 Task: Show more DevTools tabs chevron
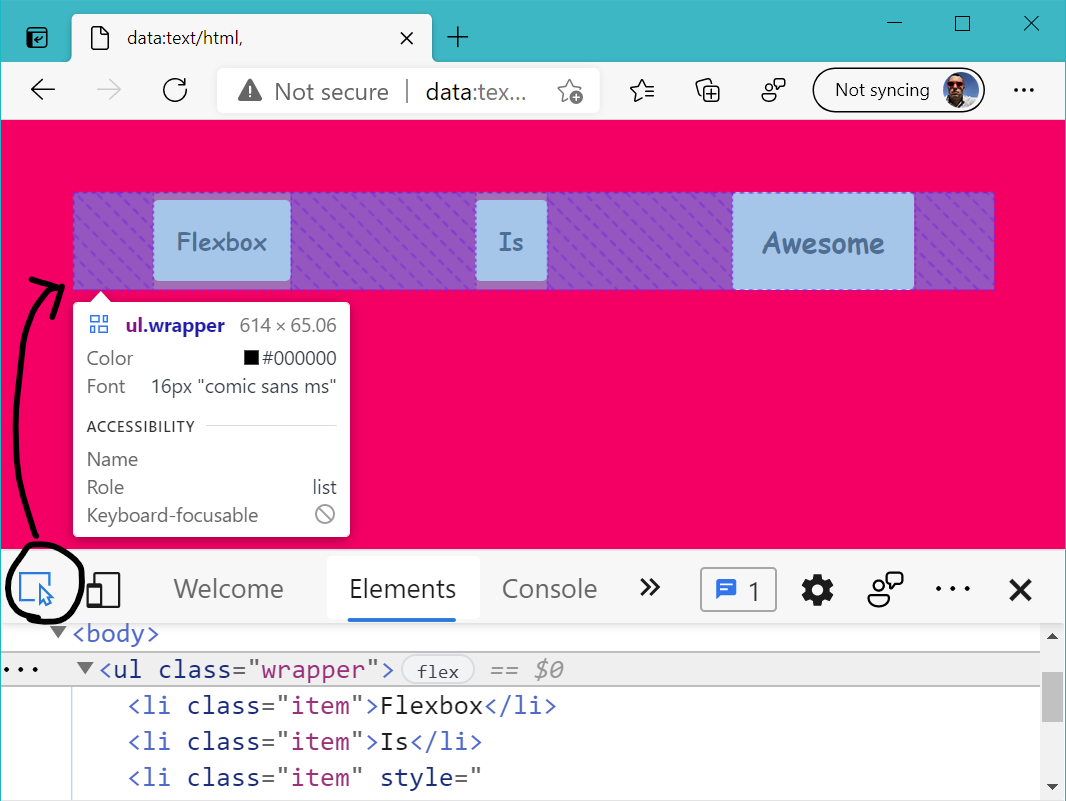pyautogui.click(x=650, y=588)
